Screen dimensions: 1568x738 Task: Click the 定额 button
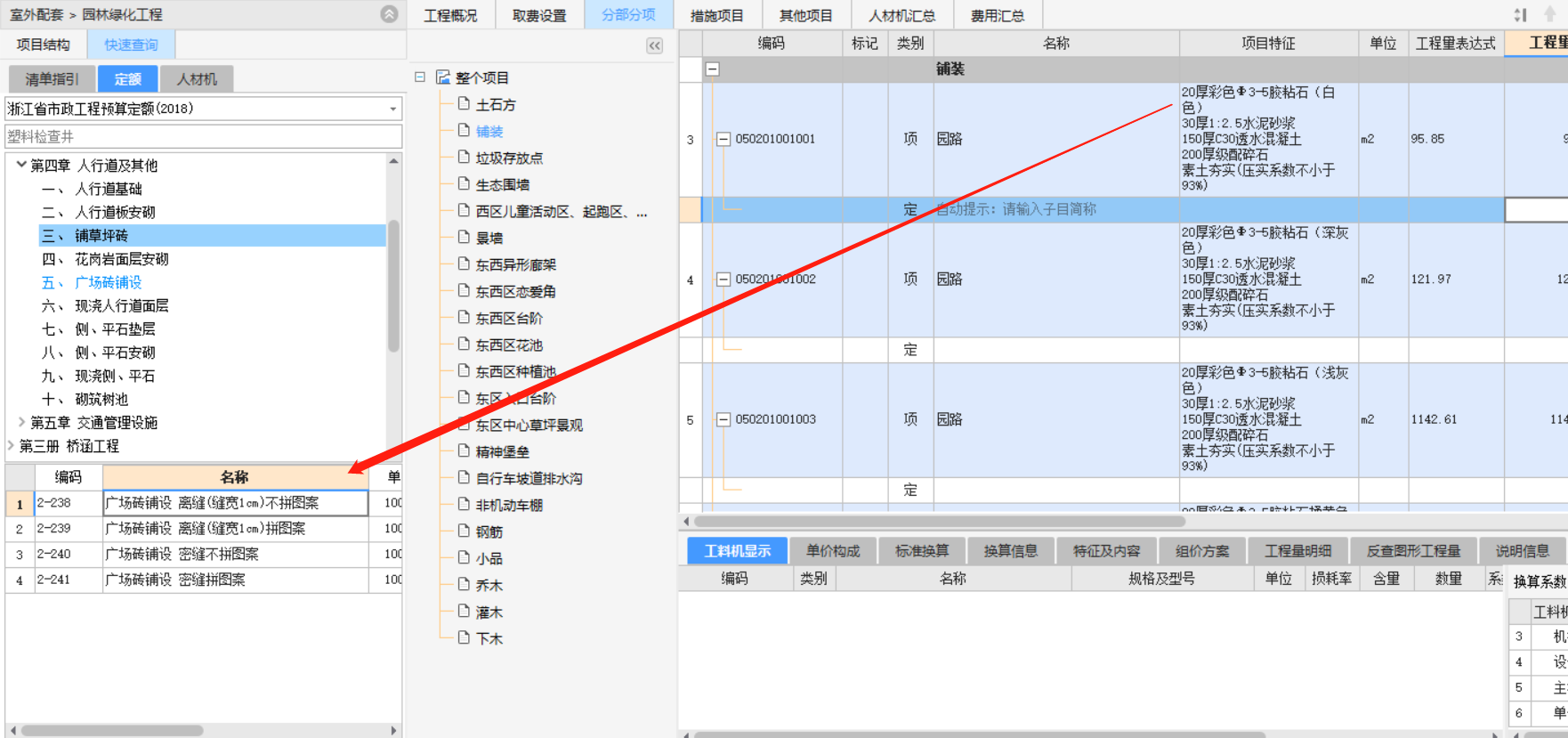(x=128, y=79)
